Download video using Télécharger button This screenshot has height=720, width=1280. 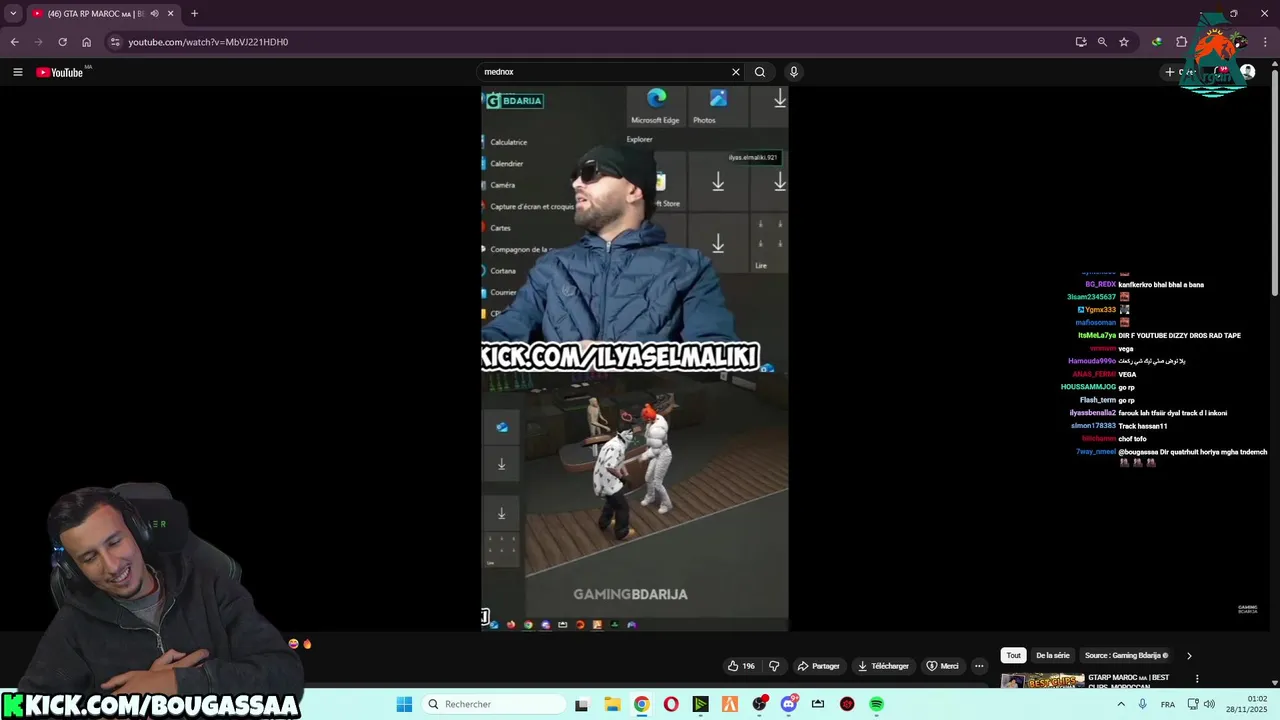tap(884, 666)
